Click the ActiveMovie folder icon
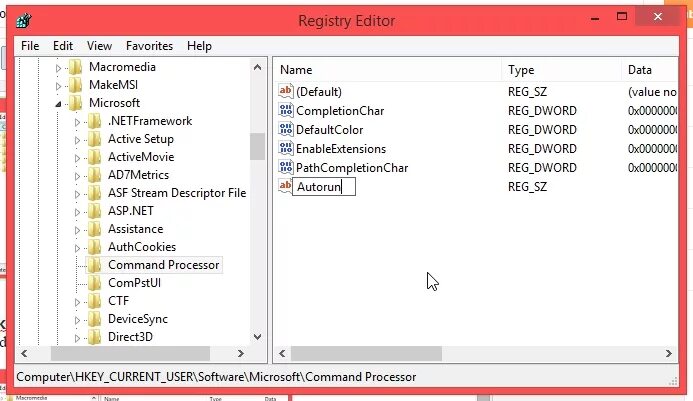 point(95,157)
